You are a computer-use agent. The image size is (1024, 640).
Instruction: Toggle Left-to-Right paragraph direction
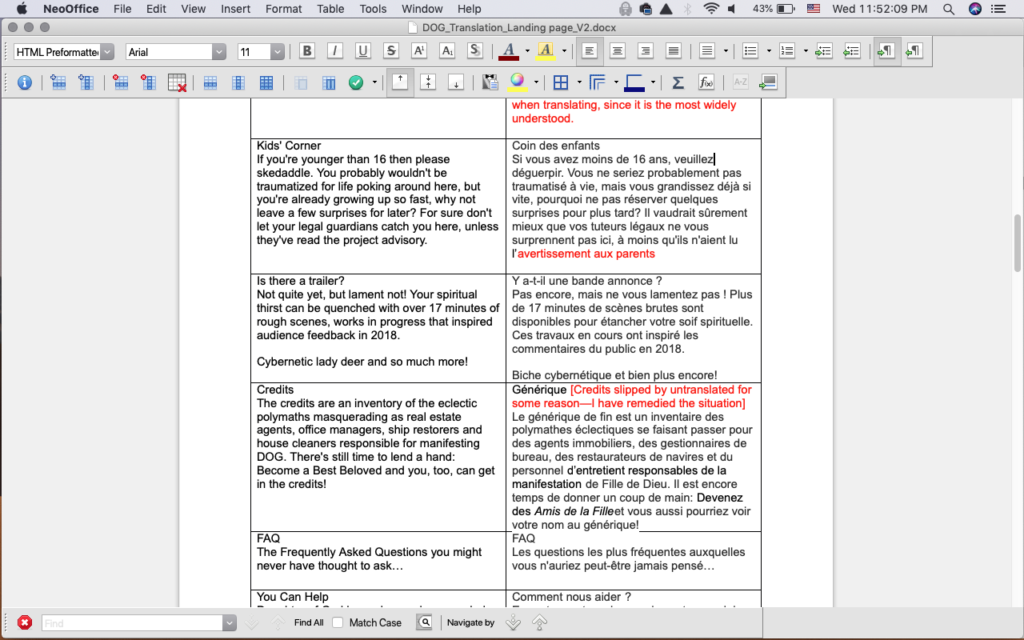click(886, 51)
